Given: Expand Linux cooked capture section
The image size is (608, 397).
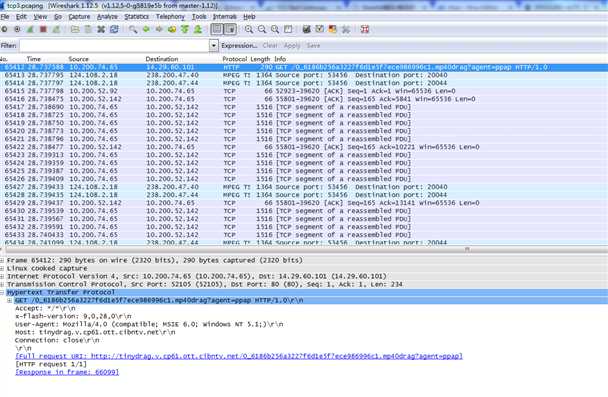Looking at the screenshot, I should [x=2, y=268].
